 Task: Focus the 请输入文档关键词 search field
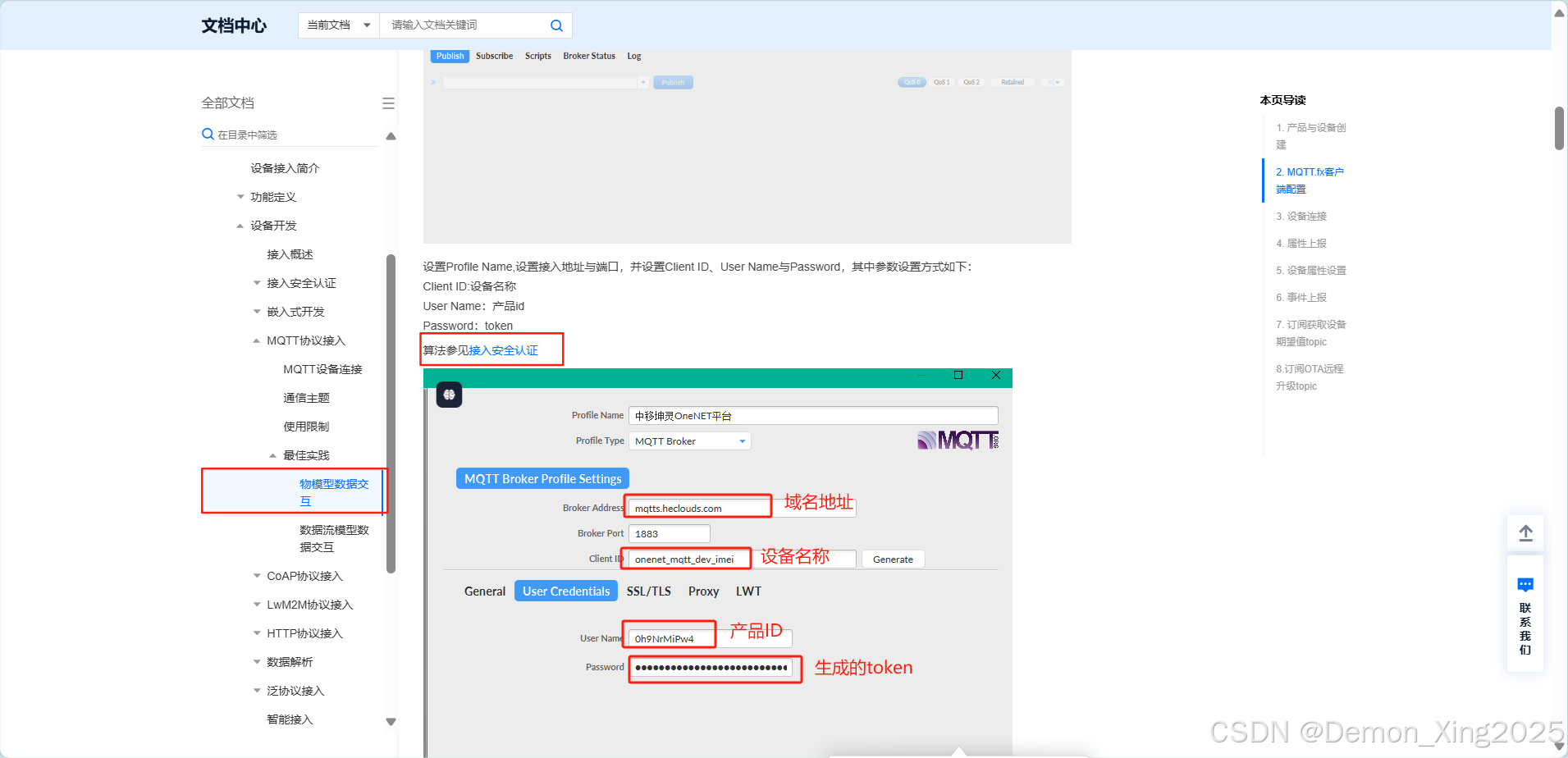pos(464,25)
